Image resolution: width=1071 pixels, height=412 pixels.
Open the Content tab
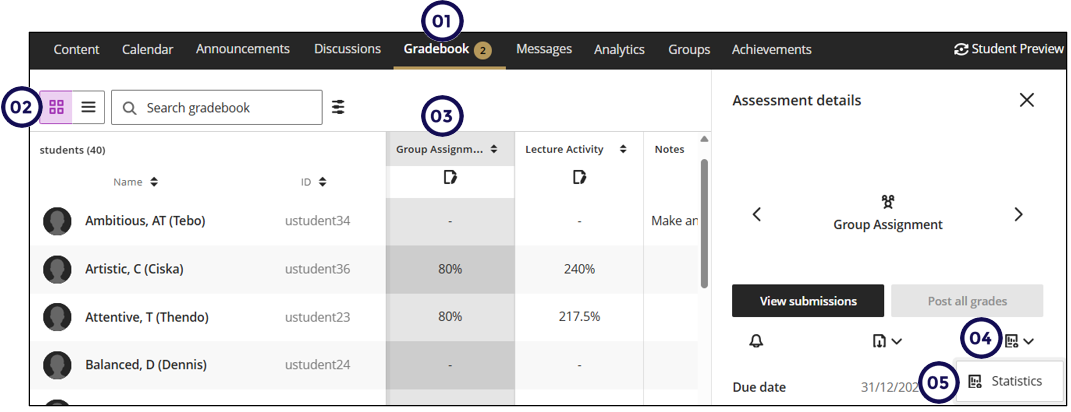coord(76,49)
